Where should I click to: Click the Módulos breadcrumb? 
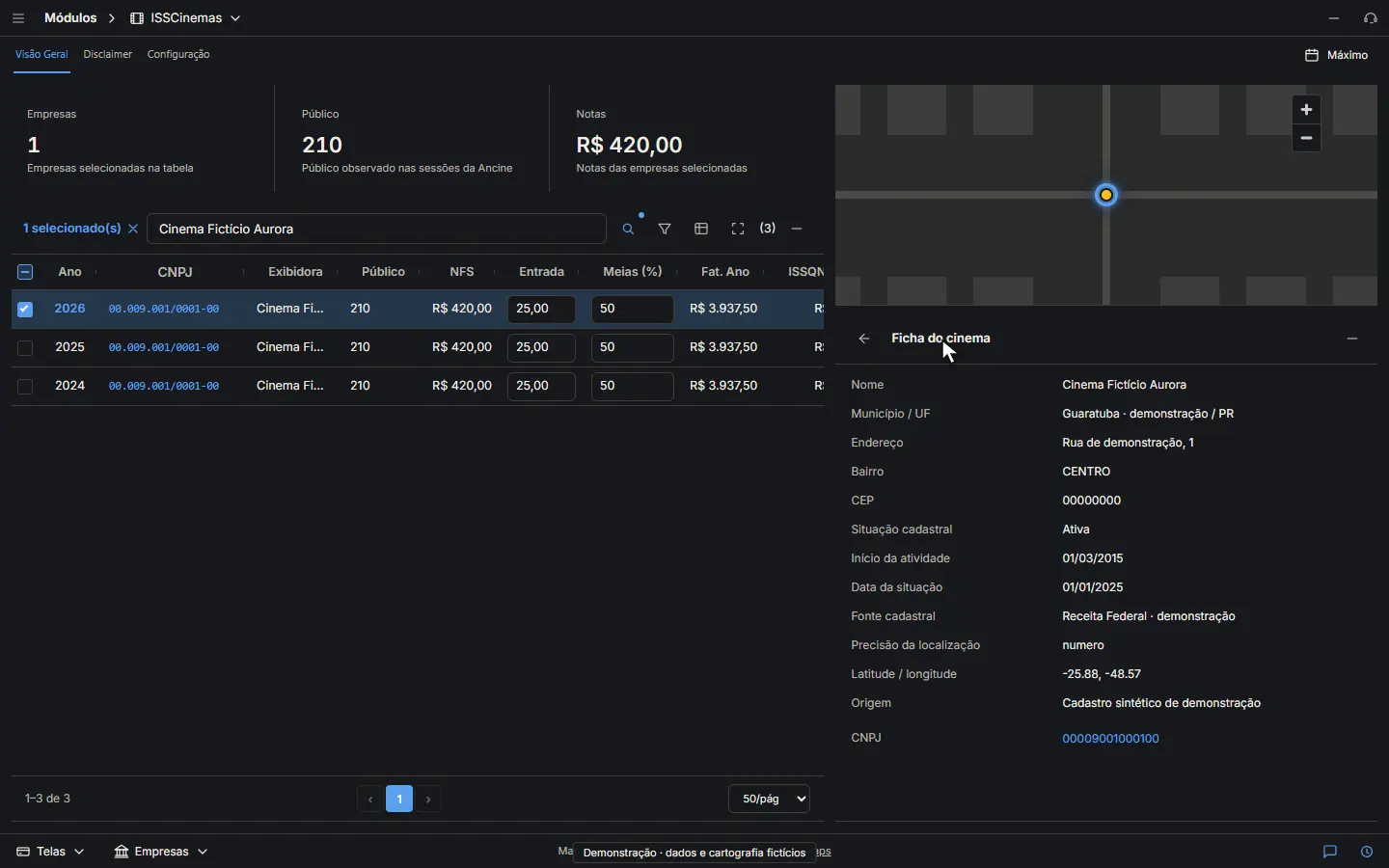(x=70, y=18)
